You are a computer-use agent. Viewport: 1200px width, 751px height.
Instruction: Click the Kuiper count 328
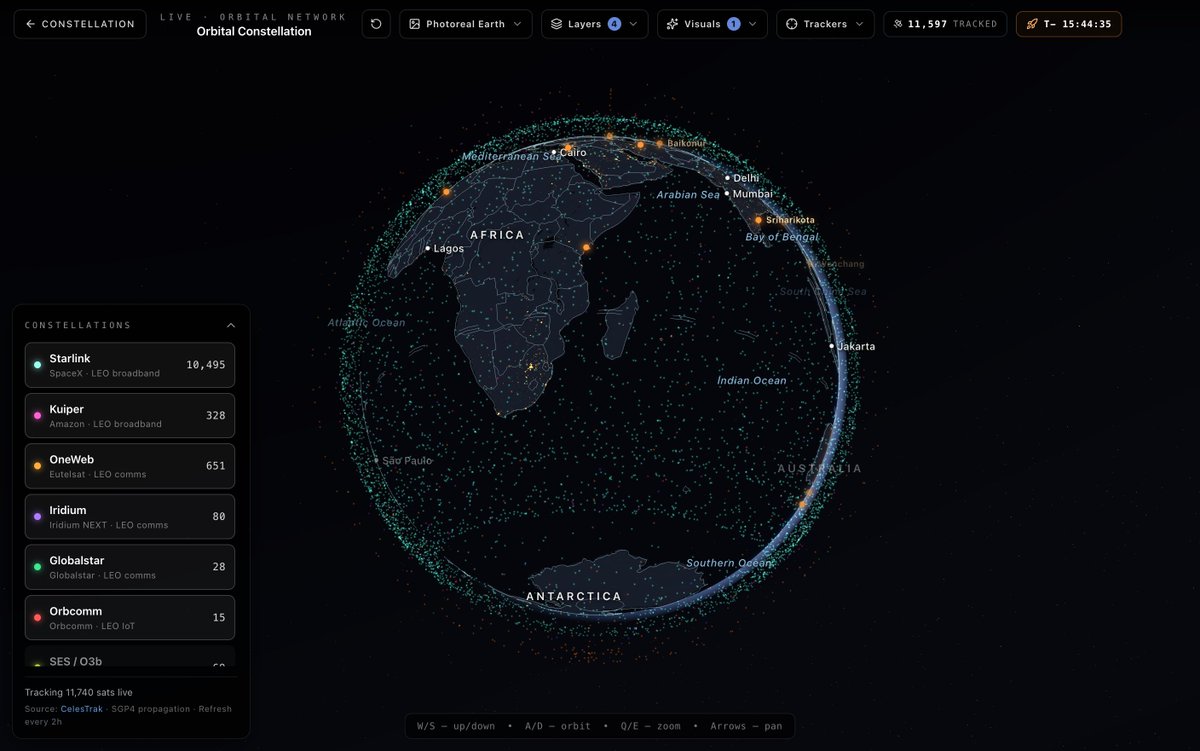(216, 415)
